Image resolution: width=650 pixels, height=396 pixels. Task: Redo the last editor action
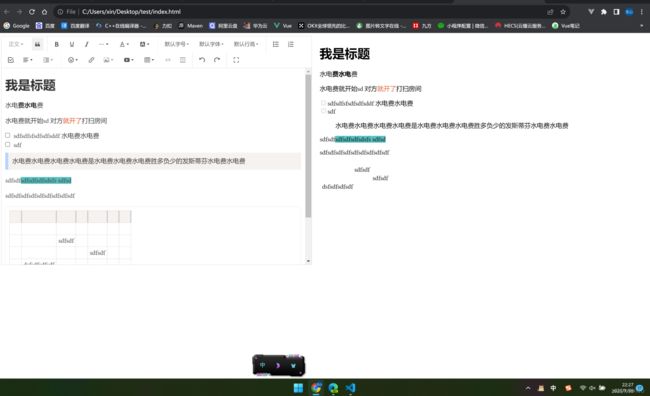click(217, 60)
